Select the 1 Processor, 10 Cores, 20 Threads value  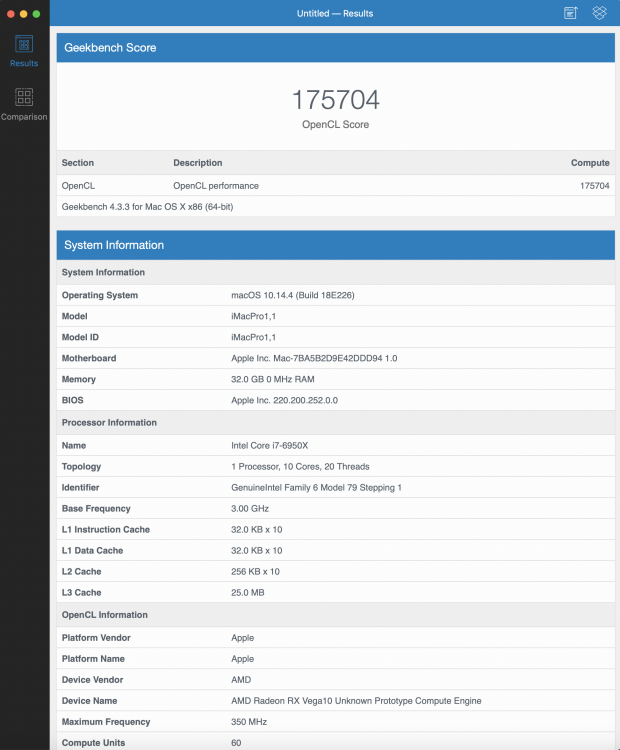pyautogui.click(x=300, y=466)
